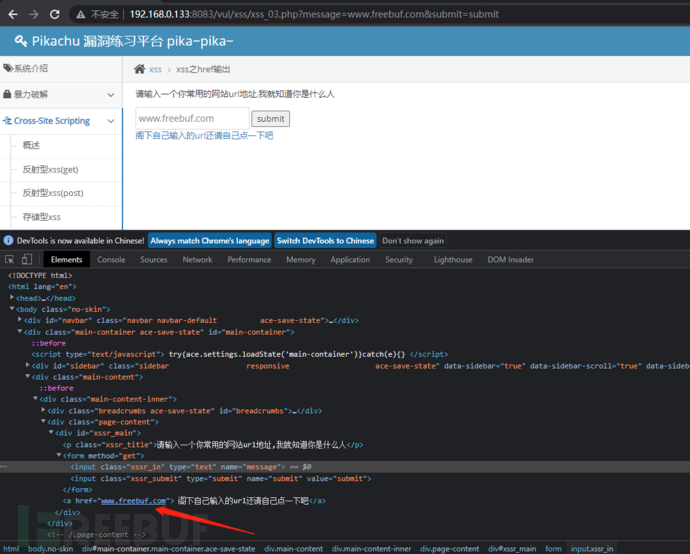Click the url message text field
The width and height of the screenshot is (690, 554).
point(192,118)
